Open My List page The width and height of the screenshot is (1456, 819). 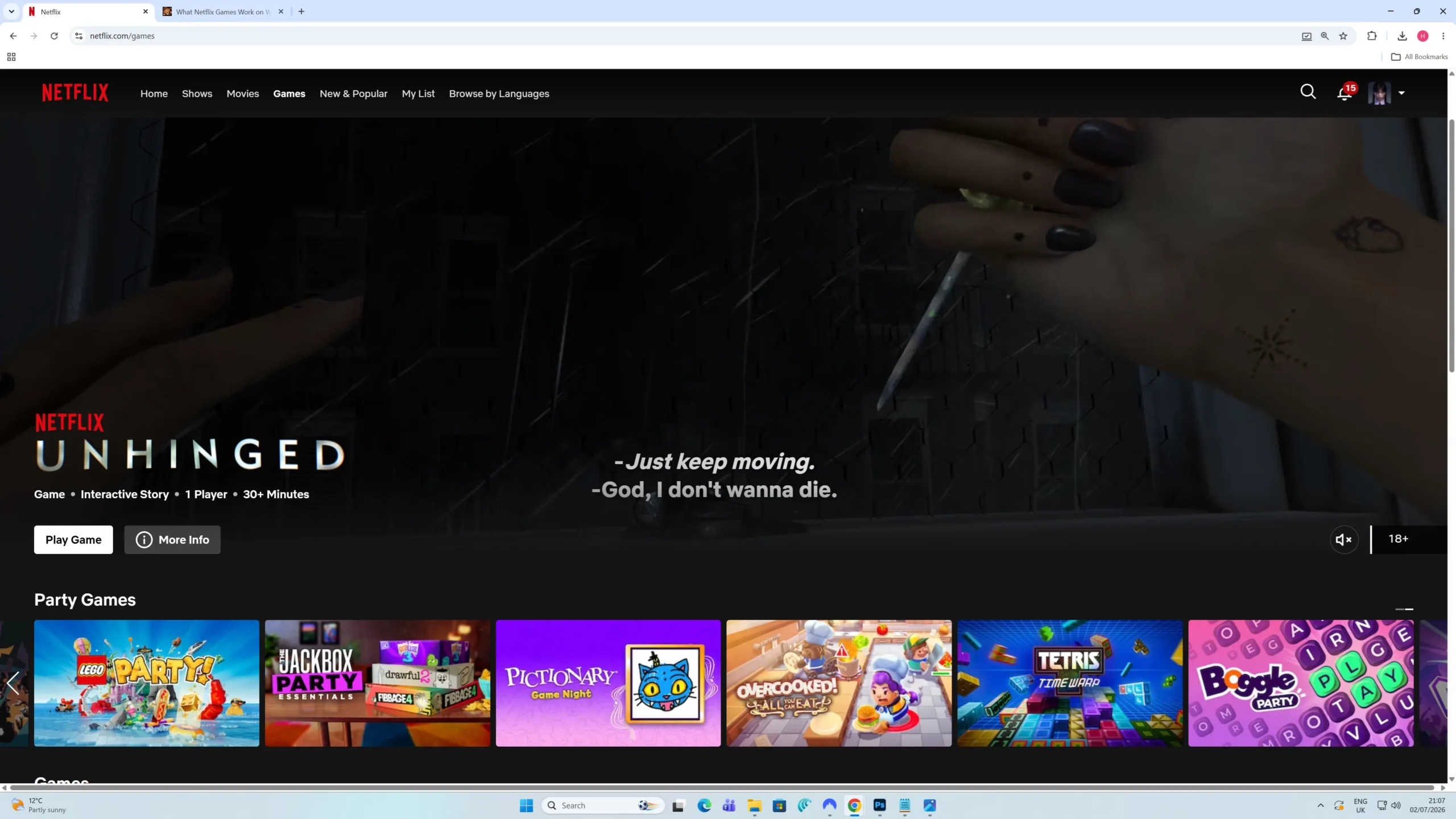(x=418, y=94)
